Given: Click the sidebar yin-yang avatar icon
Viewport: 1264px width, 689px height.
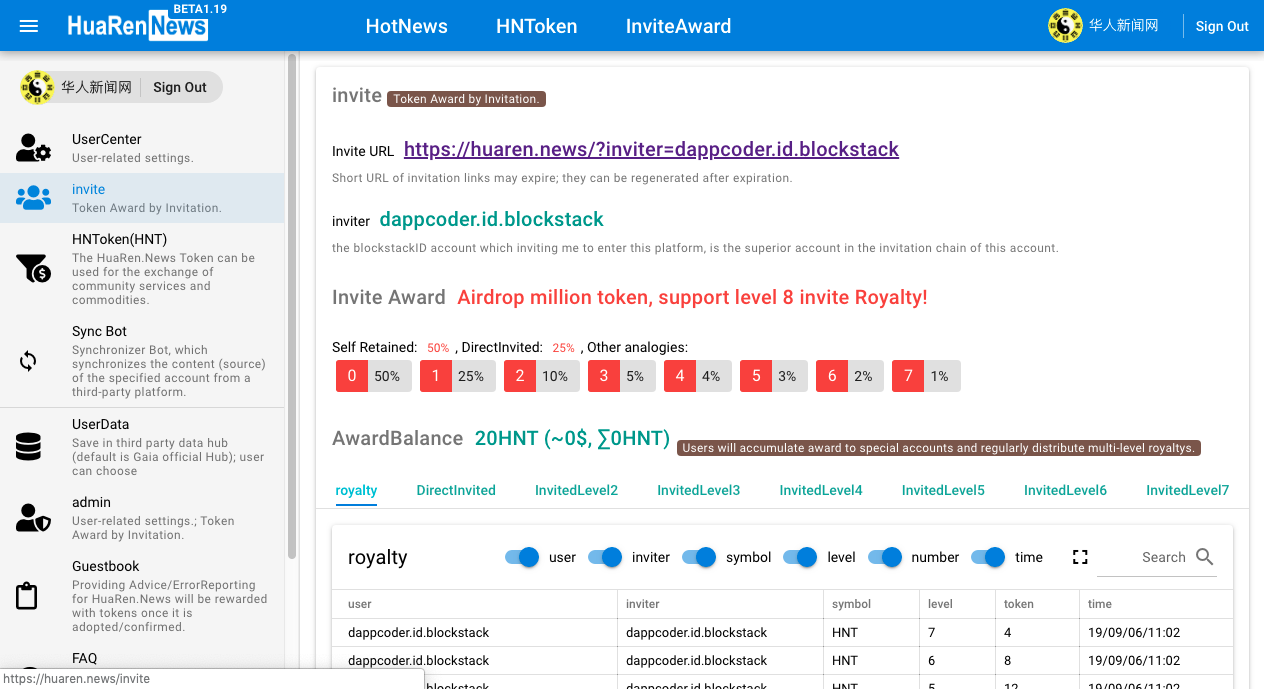Looking at the screenshot, I should [x=37, y=87].
